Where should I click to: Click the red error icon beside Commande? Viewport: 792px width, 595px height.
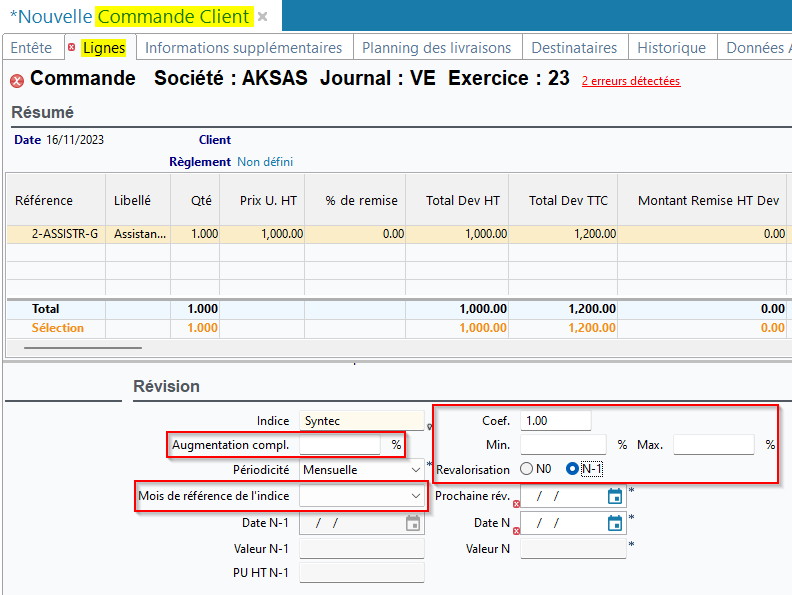17,81
